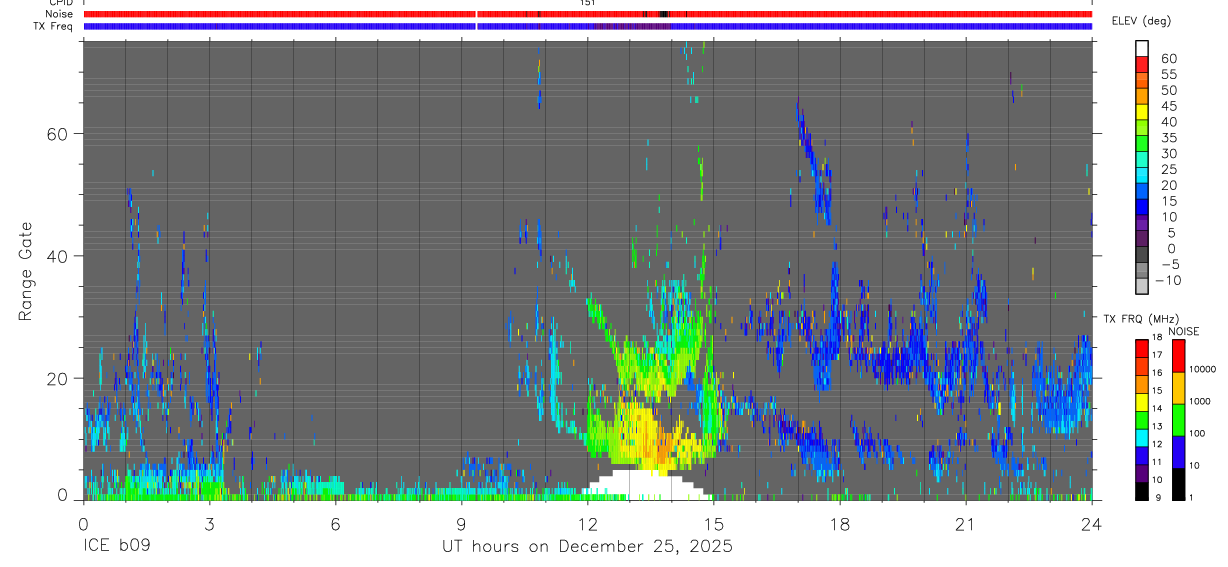Image resolution: width=1228 pixels, height=567 pixels.
Task: Click x-axis tick label '24'
Action: tap(1091, 524)
